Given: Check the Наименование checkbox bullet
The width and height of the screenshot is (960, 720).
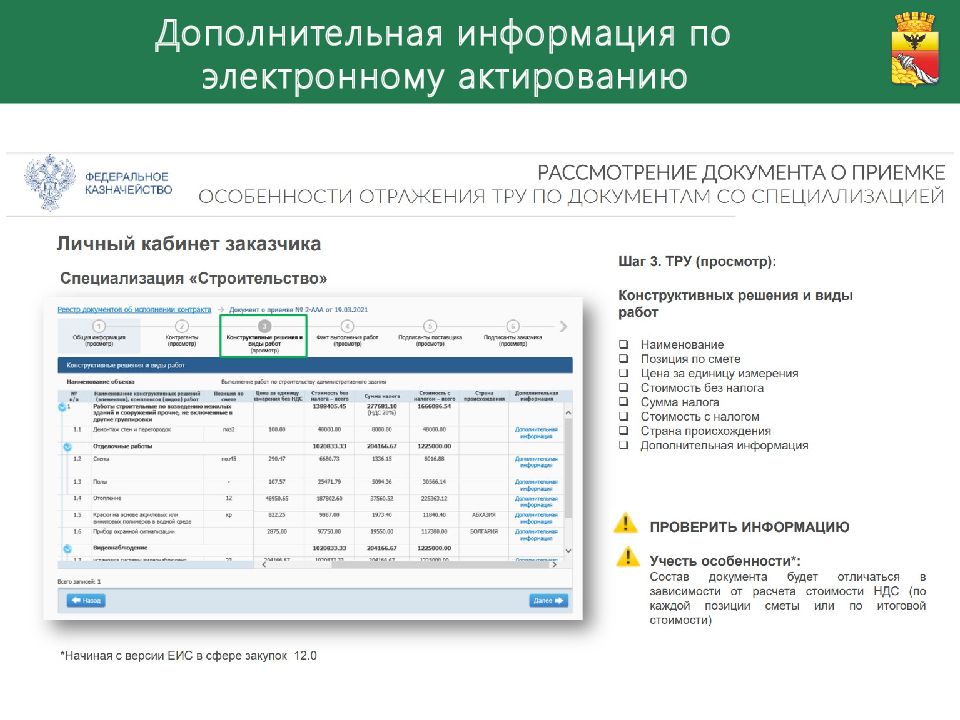Looking at the screenshot, I should (623, 345).
